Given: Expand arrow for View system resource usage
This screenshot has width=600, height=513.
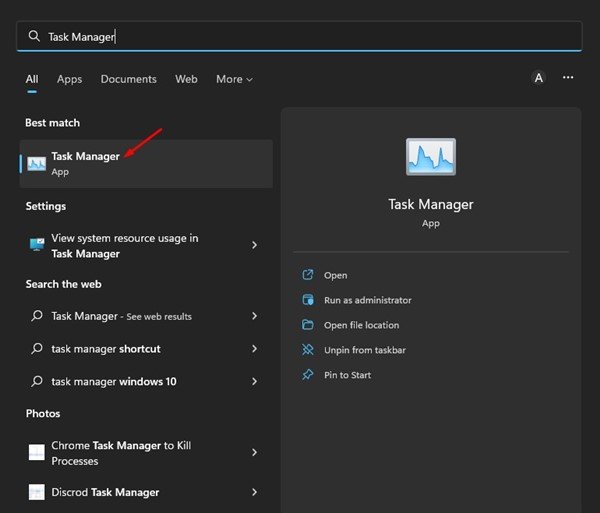Looking at the screenshot, I should [x=254, y=245].
